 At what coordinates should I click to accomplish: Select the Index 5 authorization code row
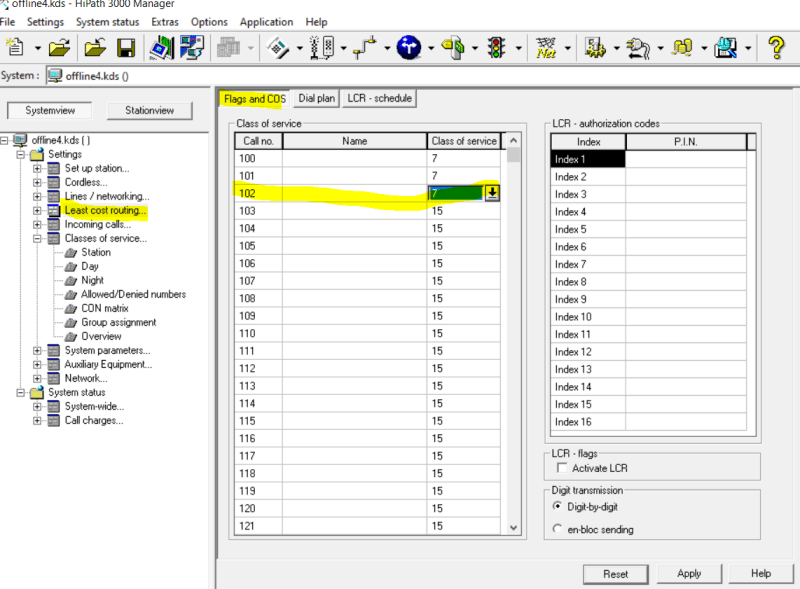click(x=648, y=229)
